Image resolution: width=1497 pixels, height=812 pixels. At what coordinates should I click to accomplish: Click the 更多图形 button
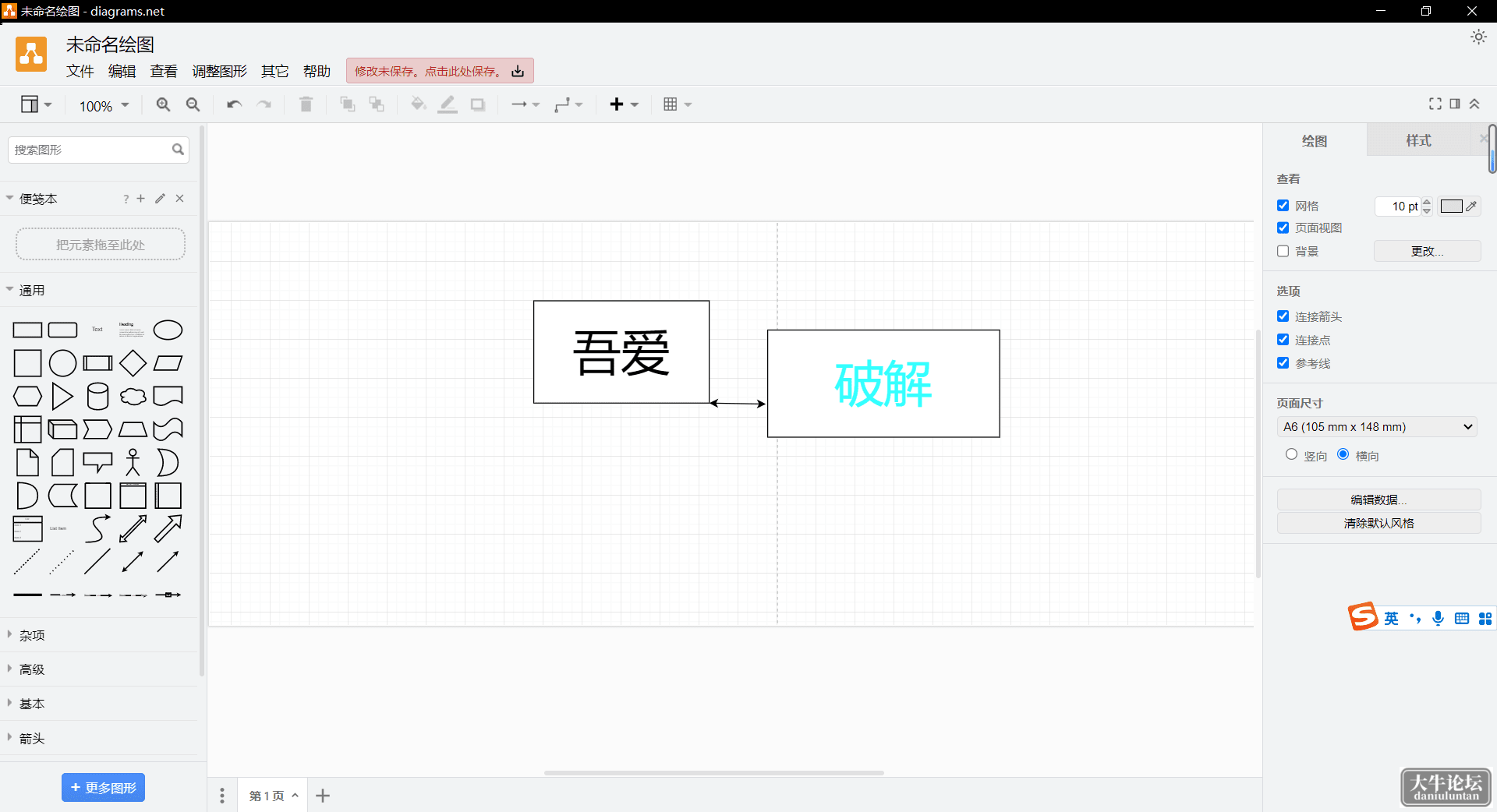tap(103, 788)
